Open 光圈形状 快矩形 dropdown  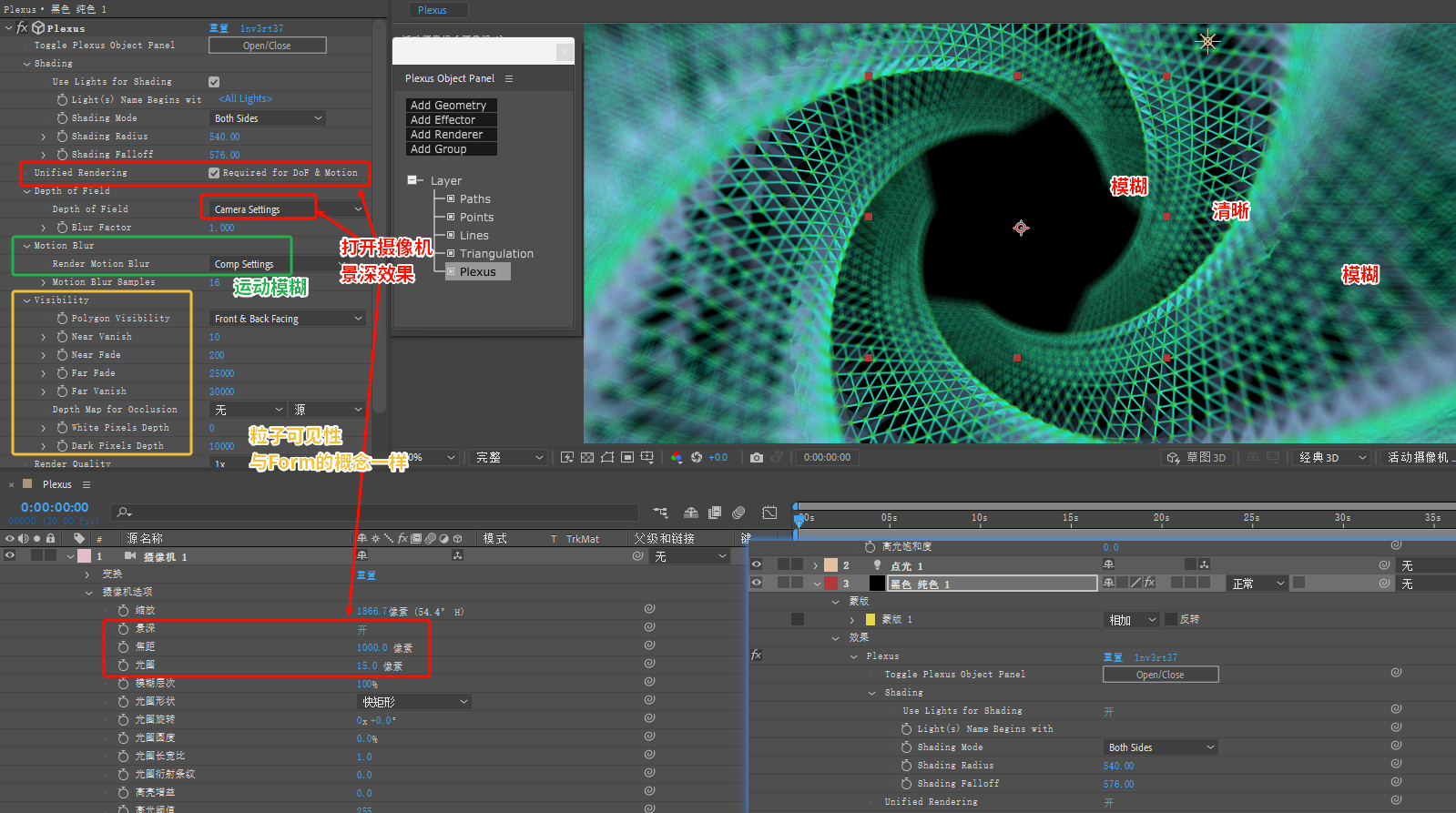click(x=414, y=702)
